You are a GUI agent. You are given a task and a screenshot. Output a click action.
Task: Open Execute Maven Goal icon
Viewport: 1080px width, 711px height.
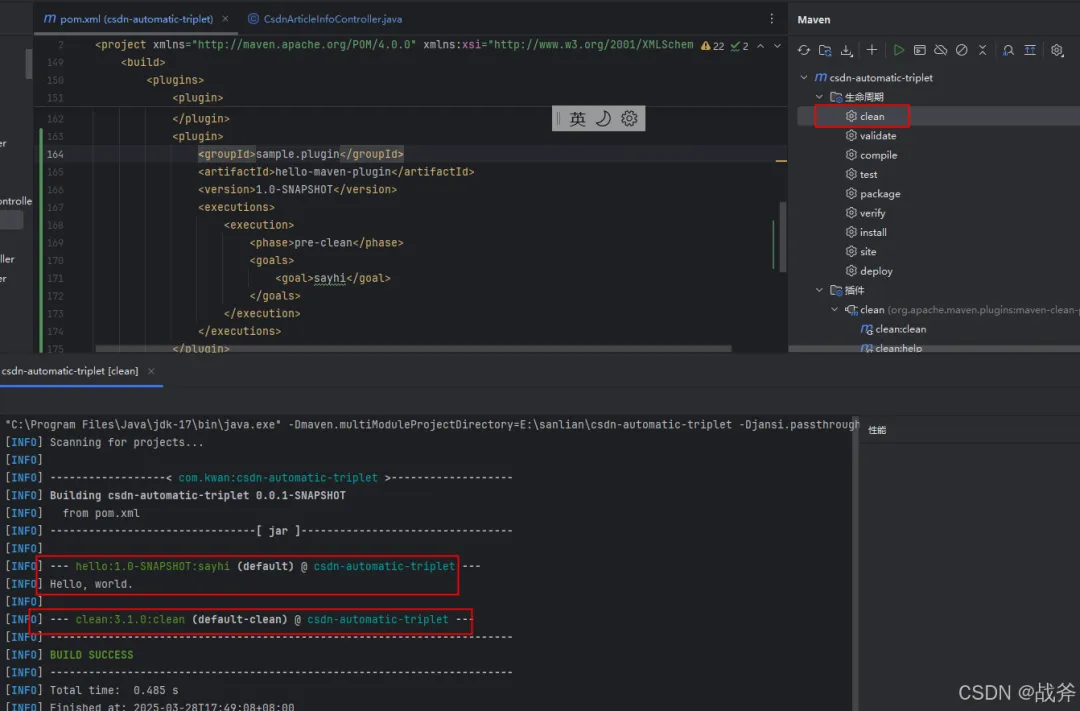[x=920, y=50]
